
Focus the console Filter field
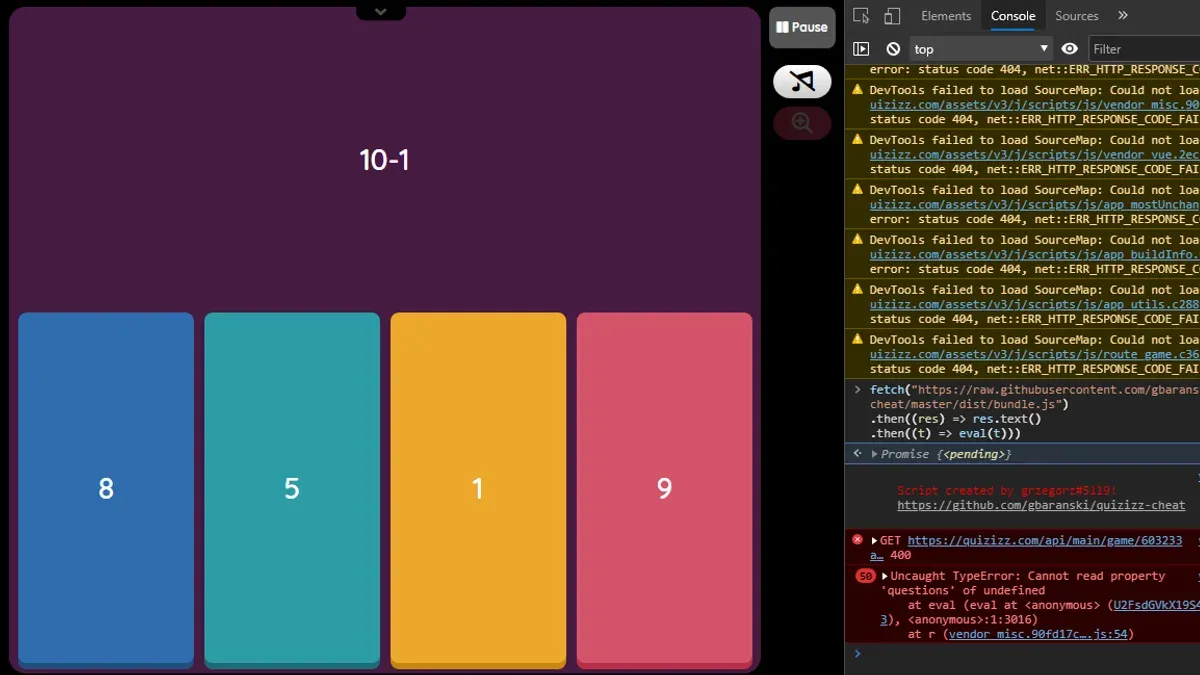[1143, 49]
